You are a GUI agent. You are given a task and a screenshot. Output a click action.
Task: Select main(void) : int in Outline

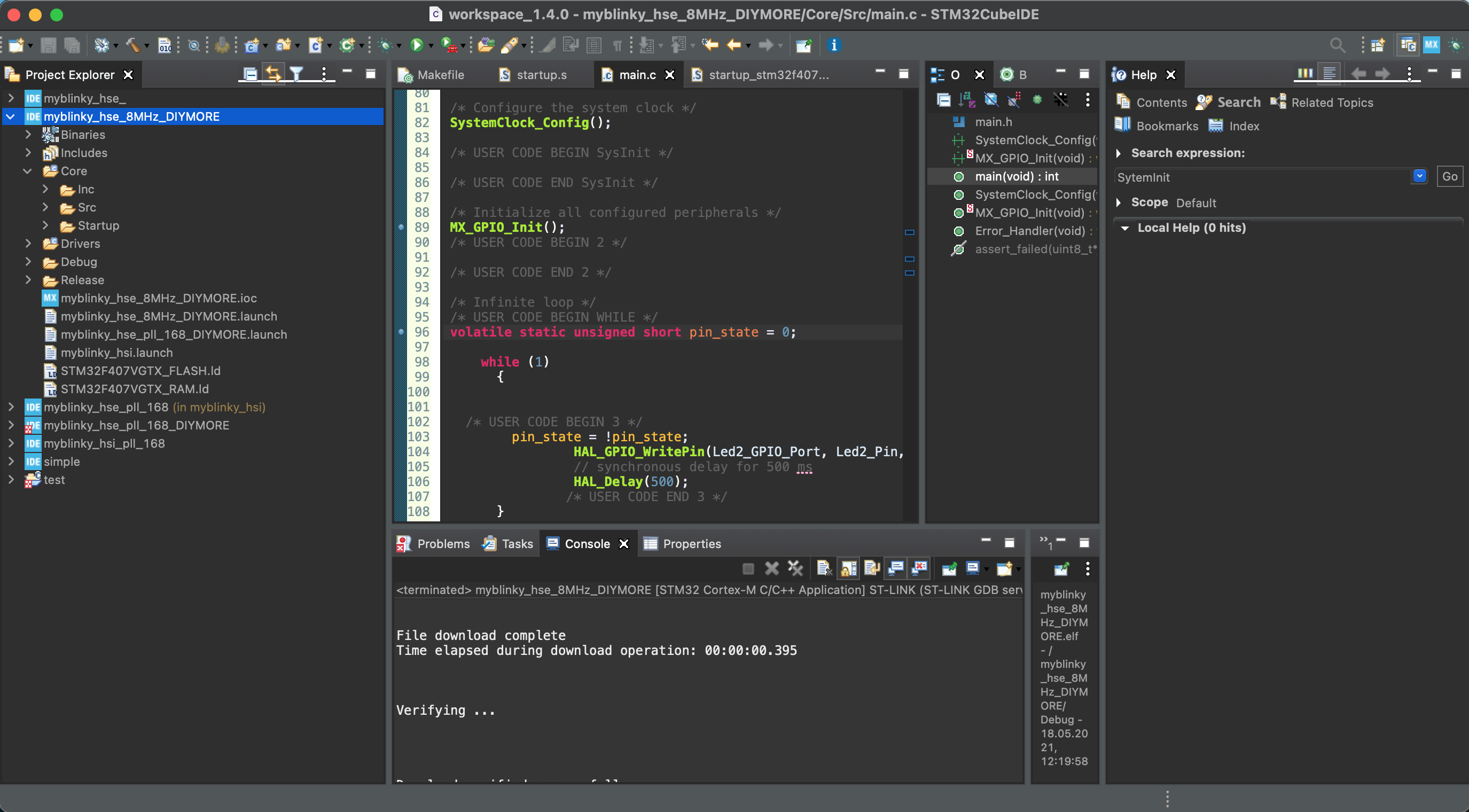pos(1012,176)
